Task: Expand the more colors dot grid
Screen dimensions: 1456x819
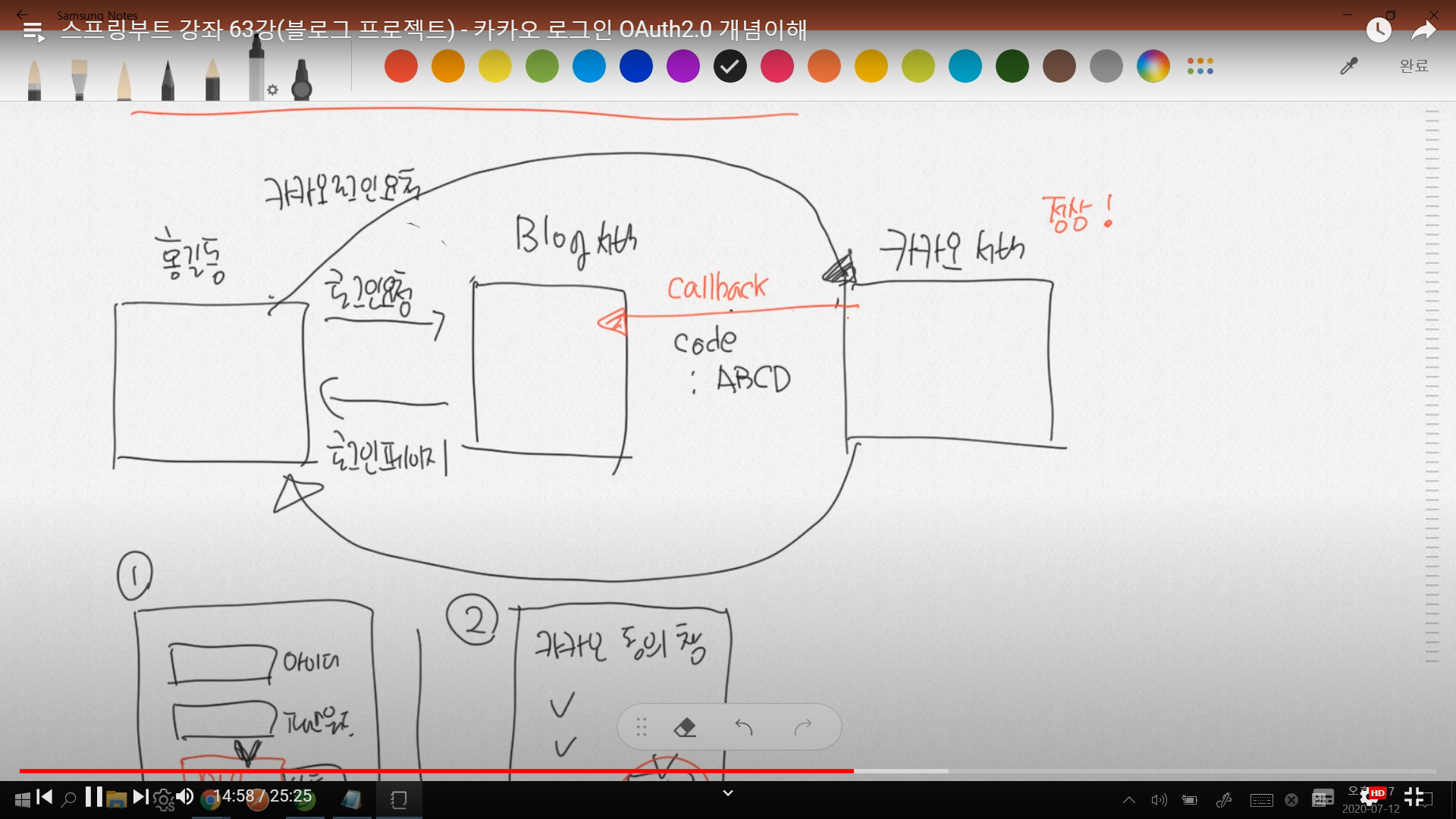Action: pos(1200,67)
